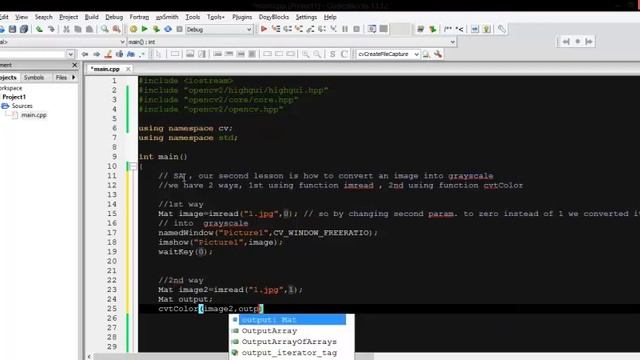
Task: Click the Build and run icon
Action: point(156,29)
